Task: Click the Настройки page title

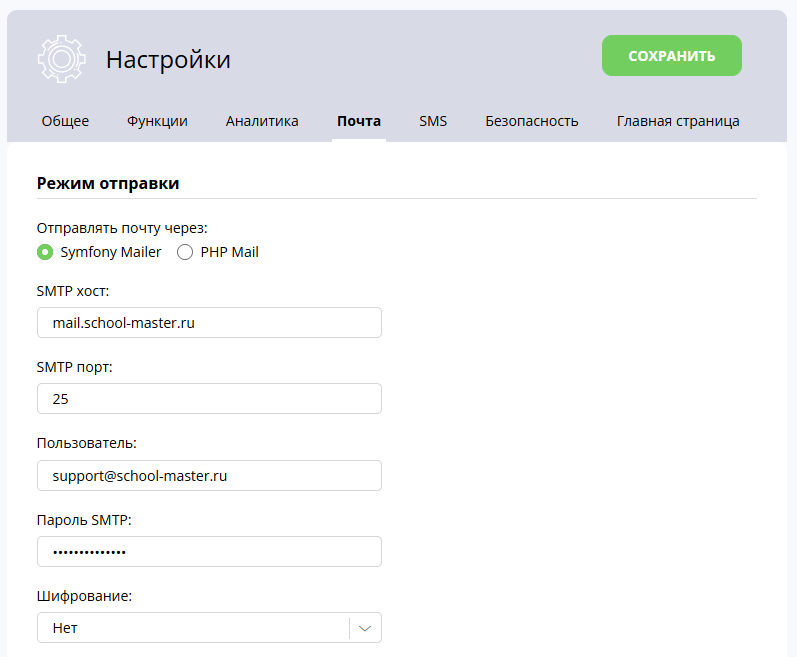Action: (x=168, y=60)
